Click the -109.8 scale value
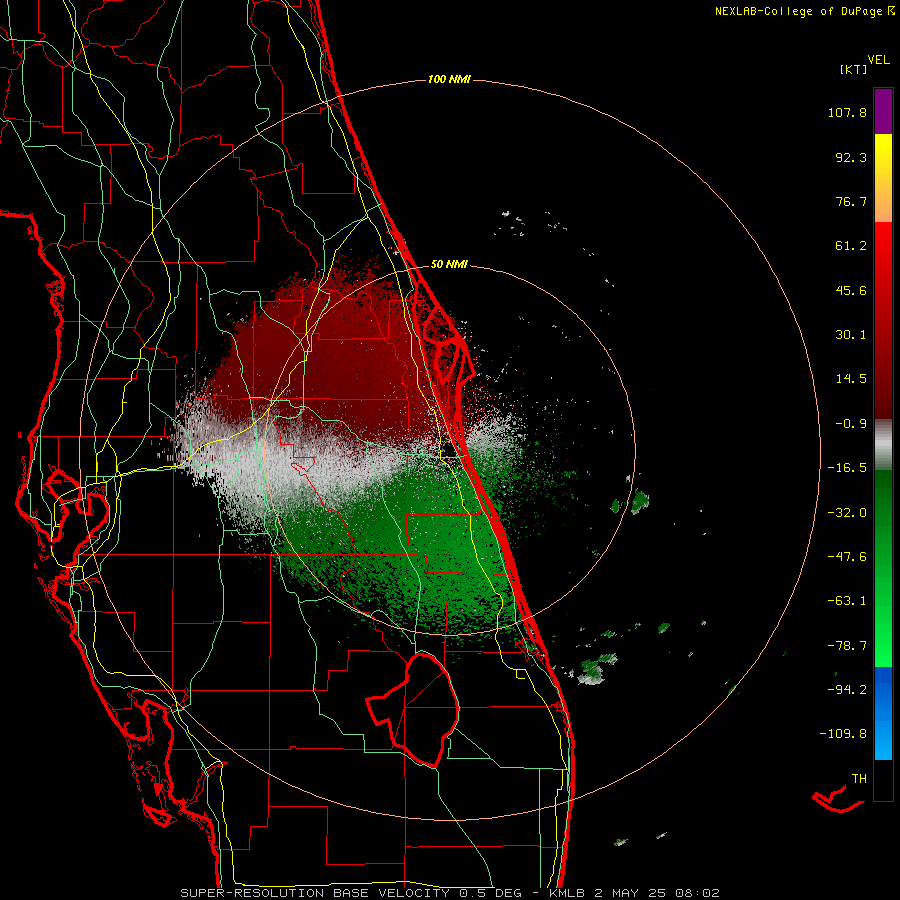This screenshot has height=900, width=900. 844,734
